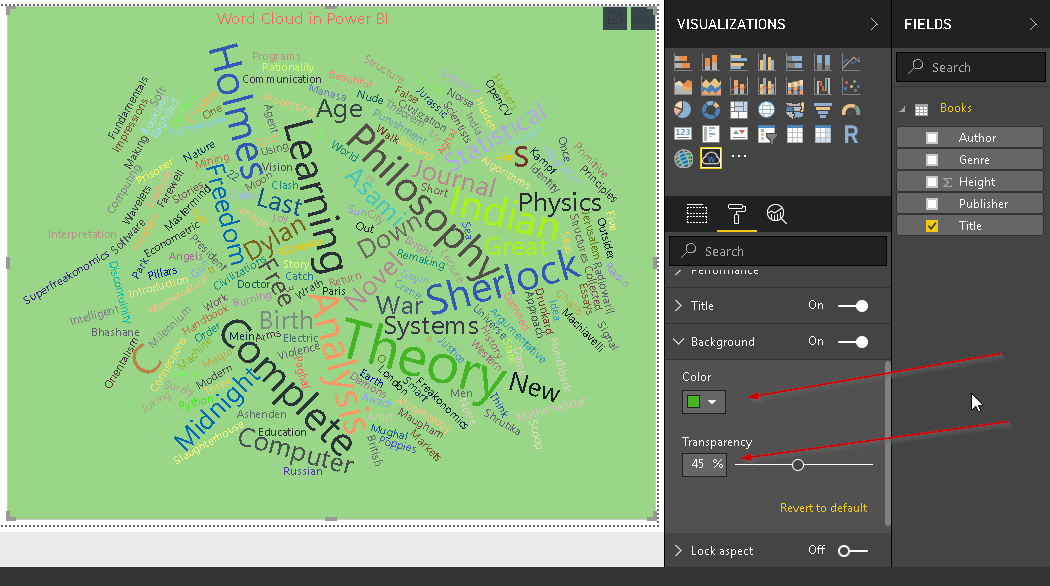
Task: Select the gauge visual
Action: coord(851,110)
